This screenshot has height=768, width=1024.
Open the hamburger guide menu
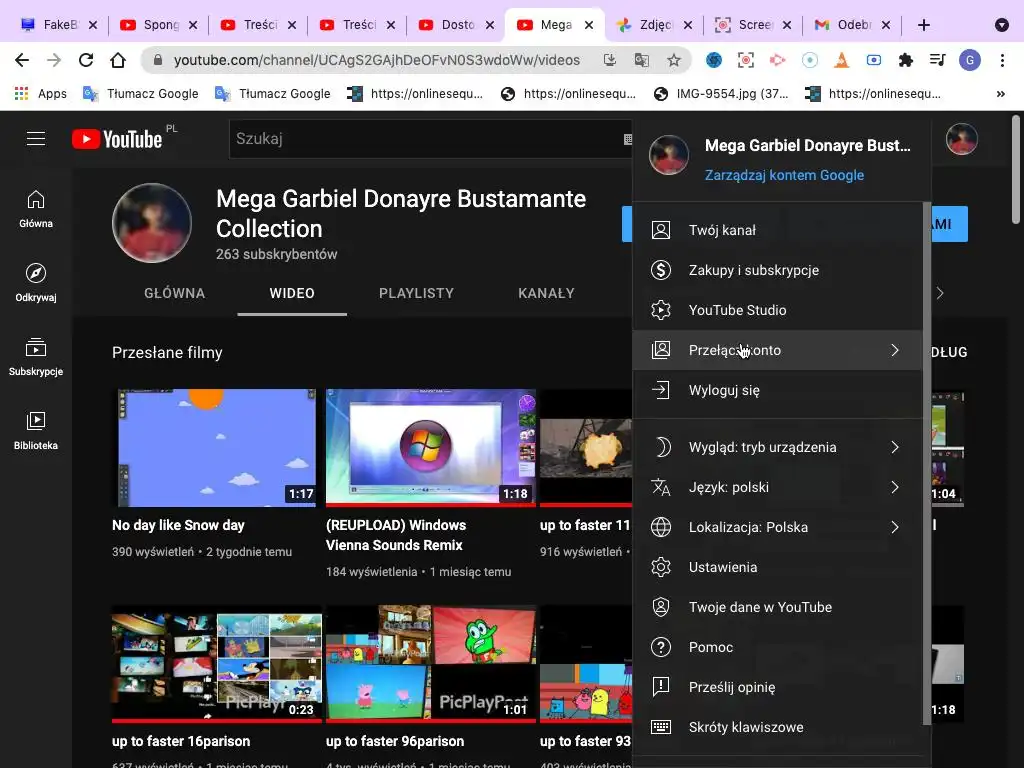[x=36, y=138]
